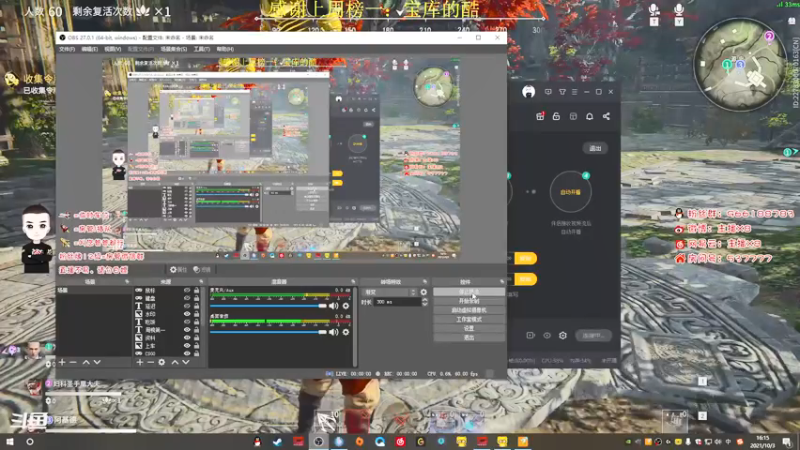This screenshot has height=450, width=800.
Task: Toggle visibility of the 周榜第一 source
Action: pos(187,330)
